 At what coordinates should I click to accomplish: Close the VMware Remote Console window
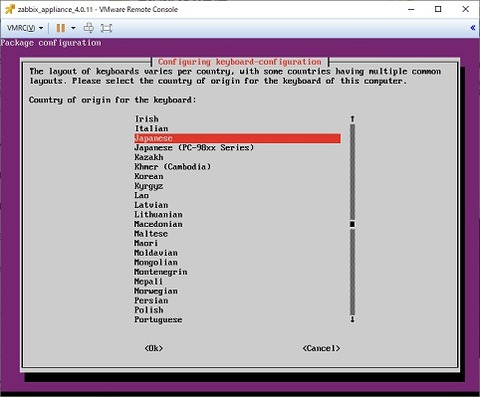tap(466, 9)
